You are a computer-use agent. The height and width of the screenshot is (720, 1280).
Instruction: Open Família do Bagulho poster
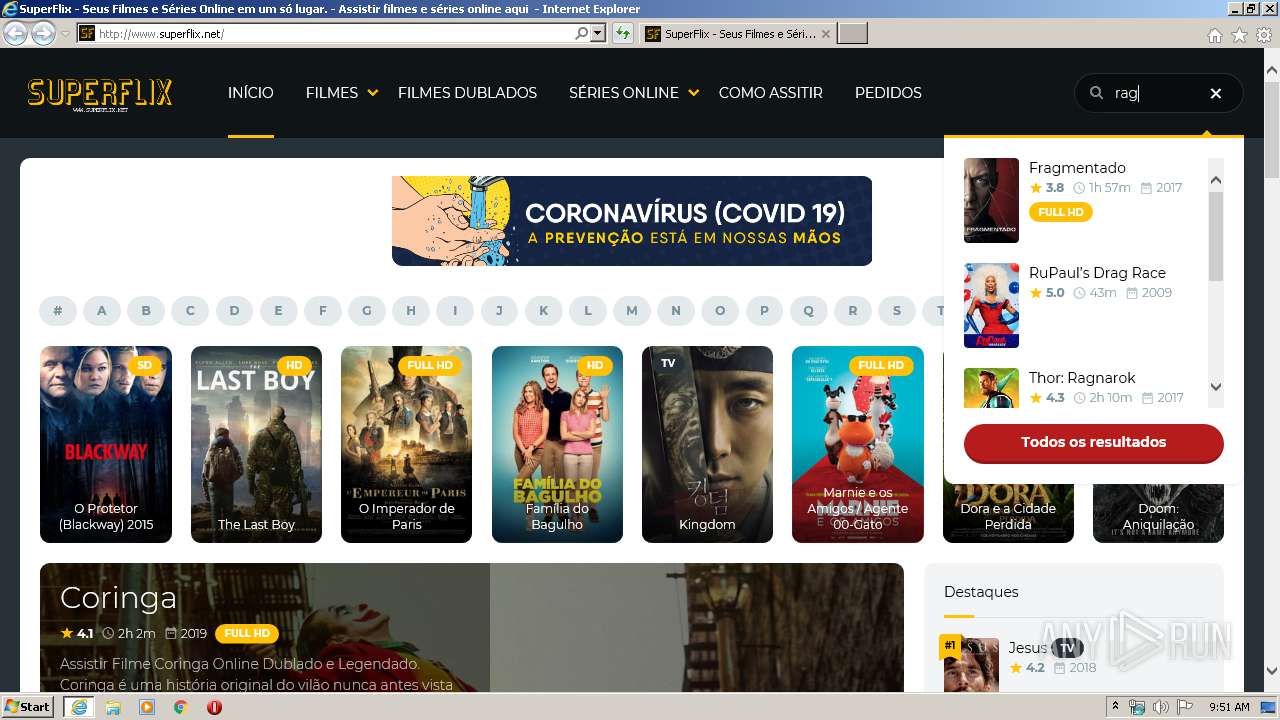point(557,444)
